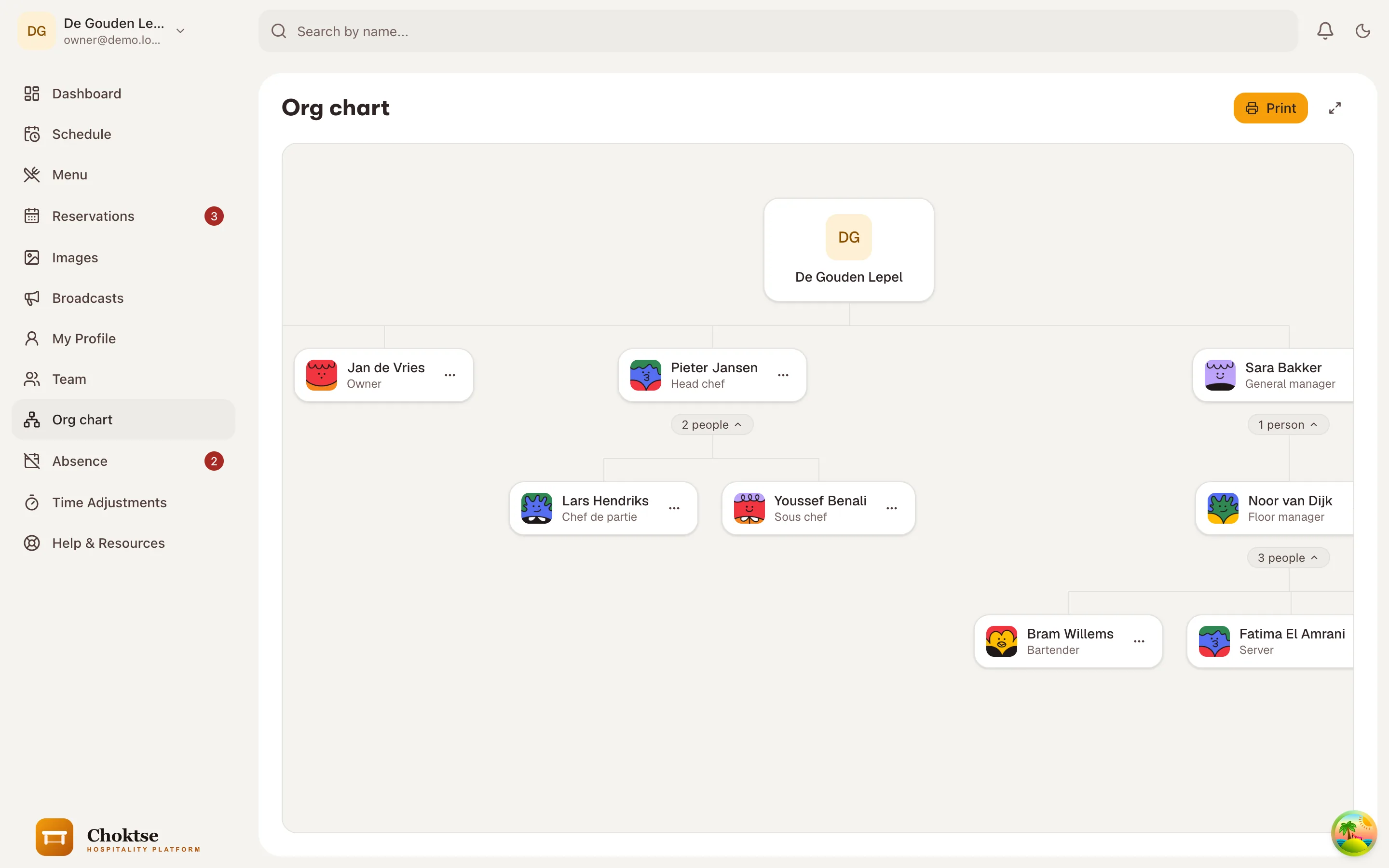The width and height of the screenshot is (1389, 868).
Task: Open options menu for Lars Hendriks
Action: tap(674, 508)
